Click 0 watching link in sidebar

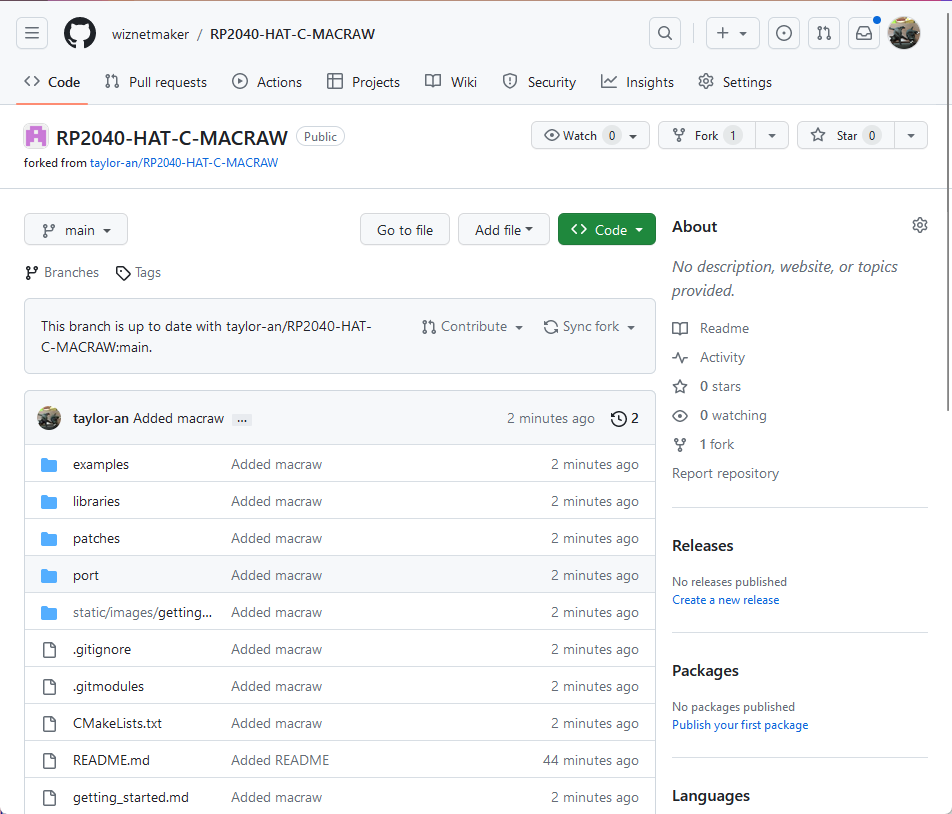tap(719, 416)
